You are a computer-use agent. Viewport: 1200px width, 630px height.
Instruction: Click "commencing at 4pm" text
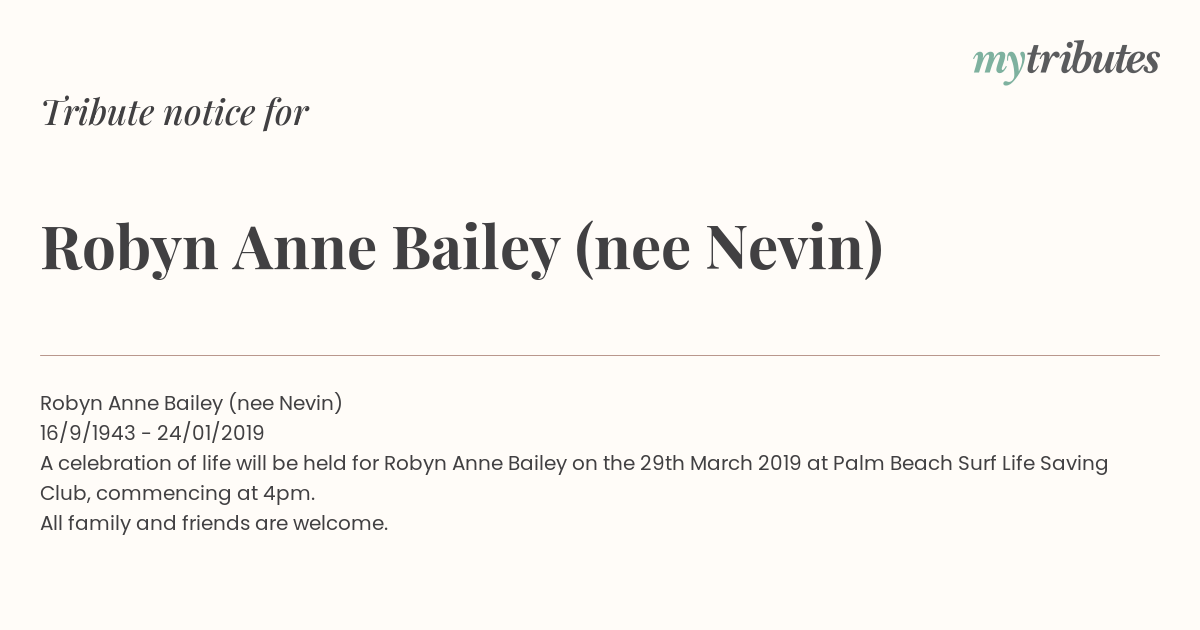pyautogui.click(x=203, y=494)
